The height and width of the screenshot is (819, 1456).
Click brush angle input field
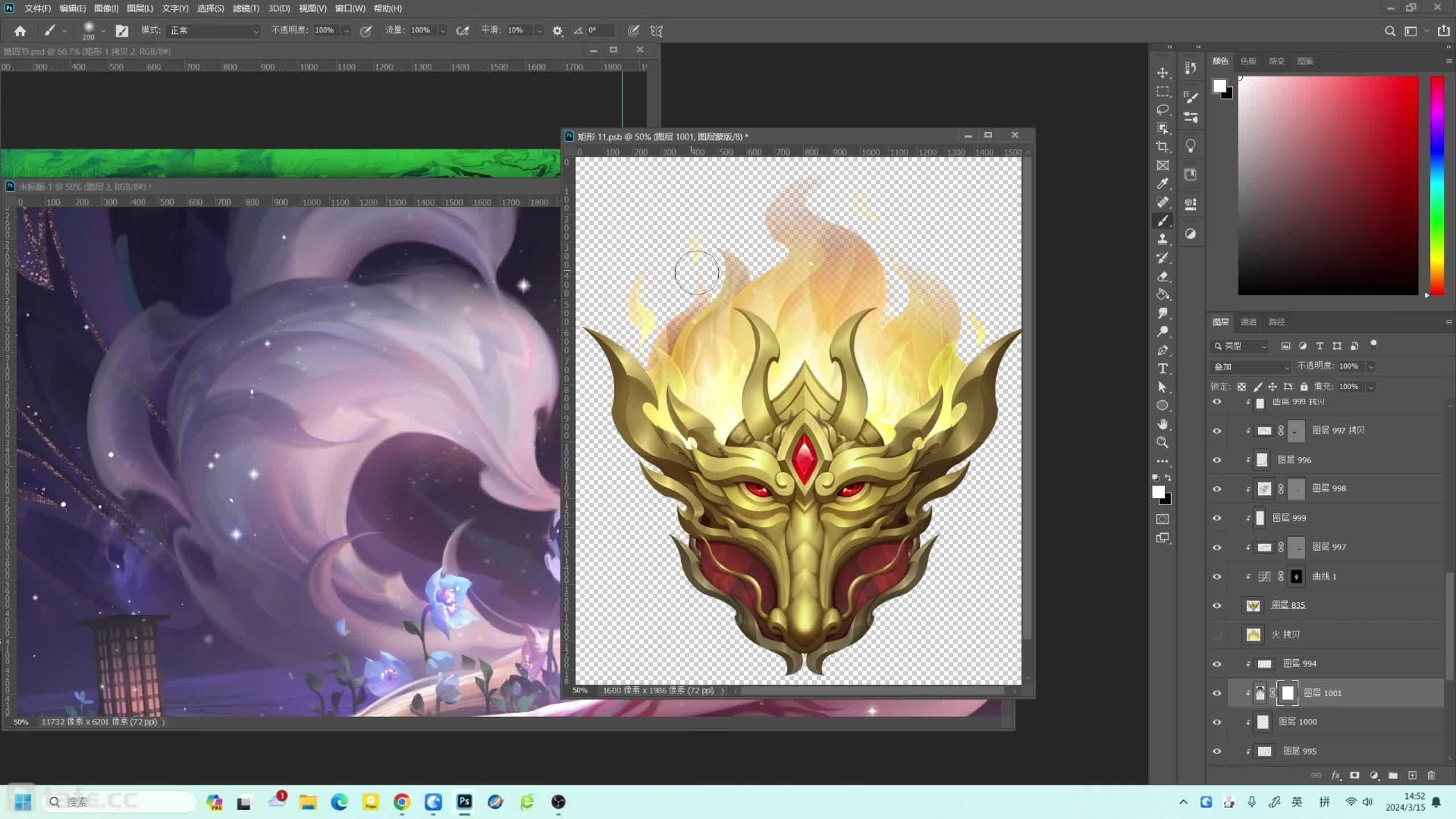pos(600,31)
